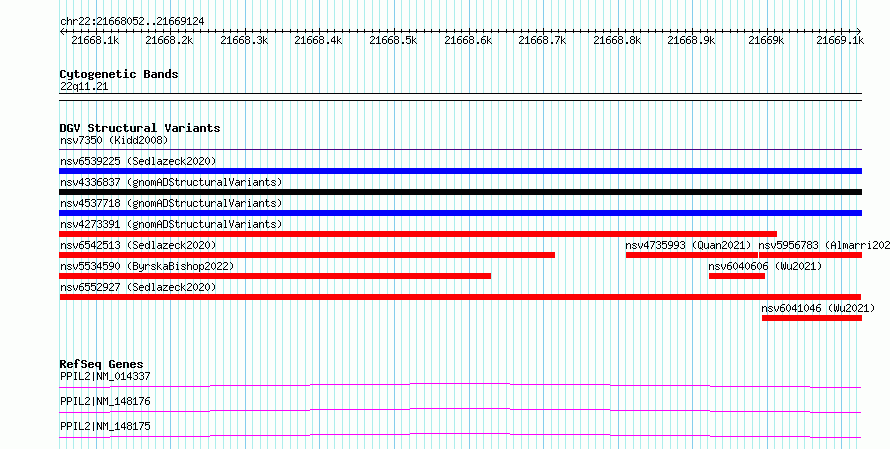Viewport: 890px width, 449px height.
Task: Click the 21668.6k ruler tick label
Action: click(468, 40)
